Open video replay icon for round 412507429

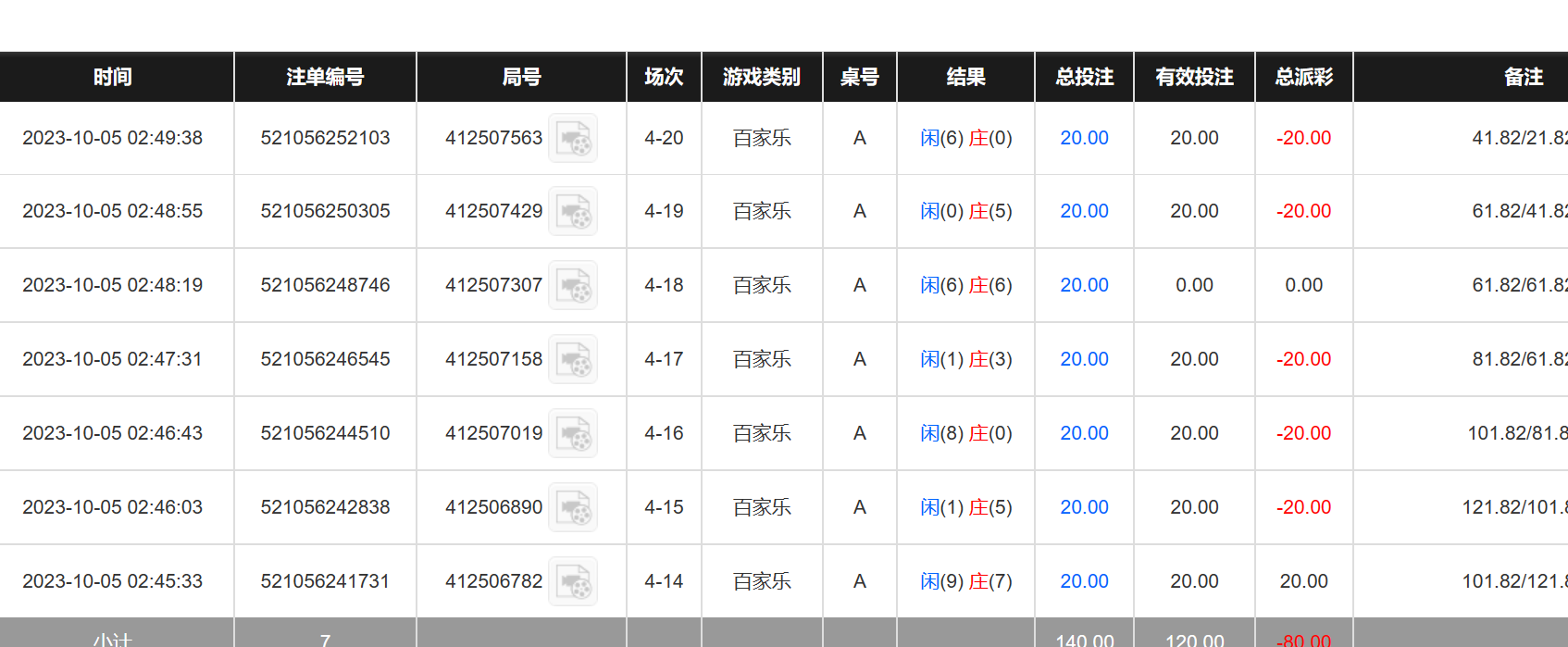pyautogui.click(x=573, y=211)
